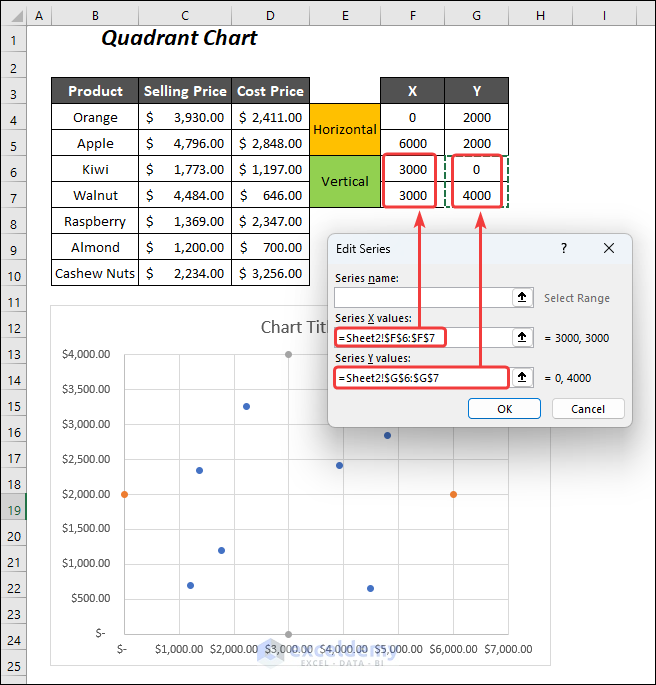Click the orange marker on the left axis

124,495
